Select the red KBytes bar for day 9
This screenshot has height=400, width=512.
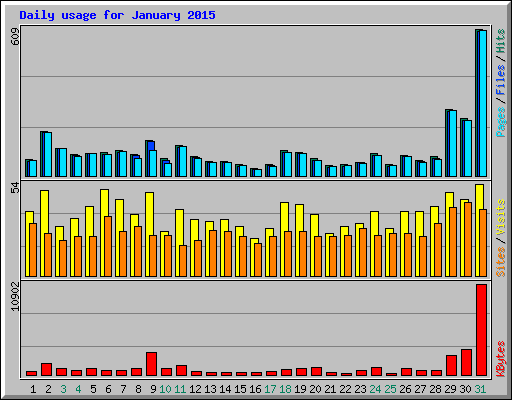pyautogui.click(x=151, y=364)
